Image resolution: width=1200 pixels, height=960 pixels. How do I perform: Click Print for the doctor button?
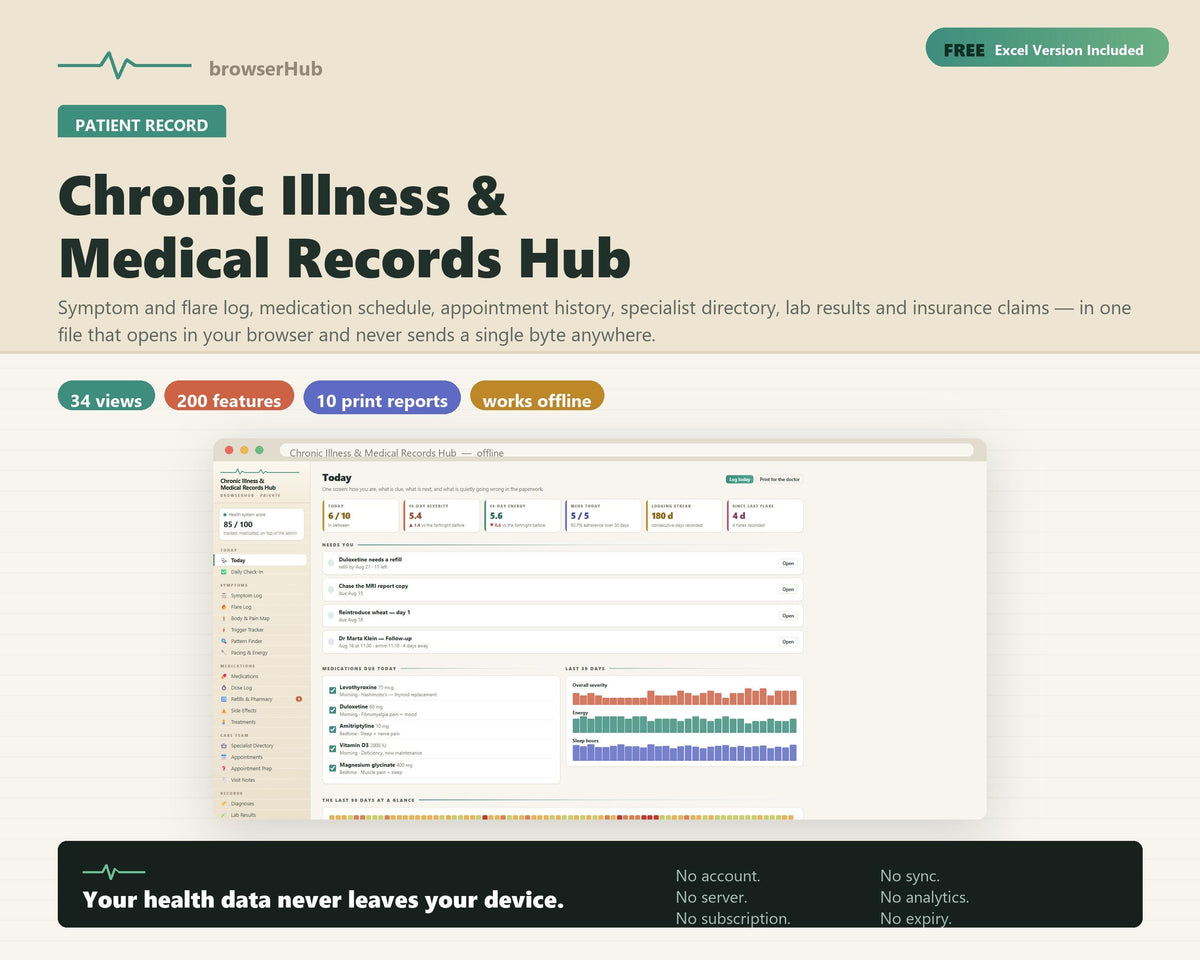tap(779, 480)
